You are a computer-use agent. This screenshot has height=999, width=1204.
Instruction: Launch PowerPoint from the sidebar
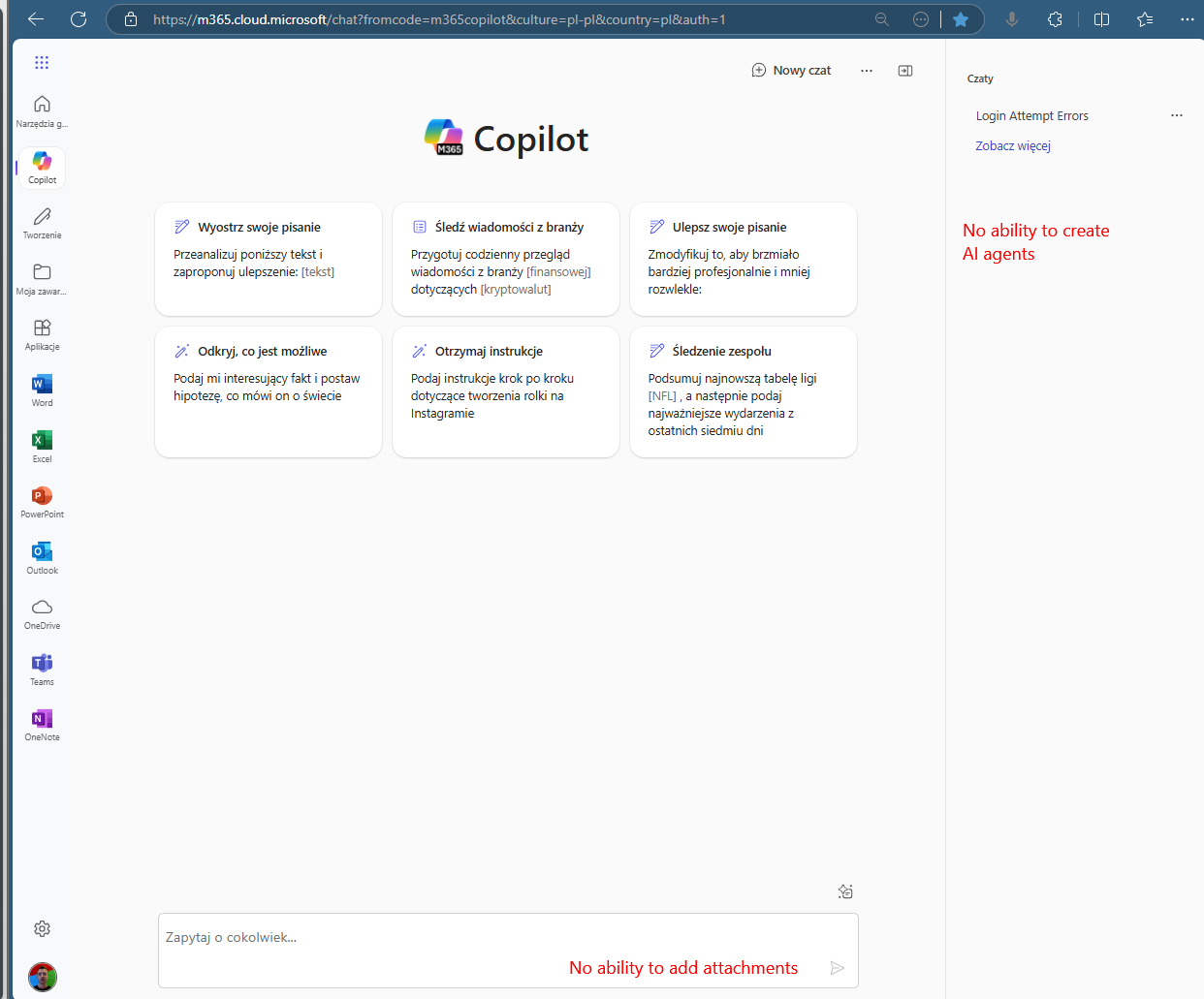[42, 501]
